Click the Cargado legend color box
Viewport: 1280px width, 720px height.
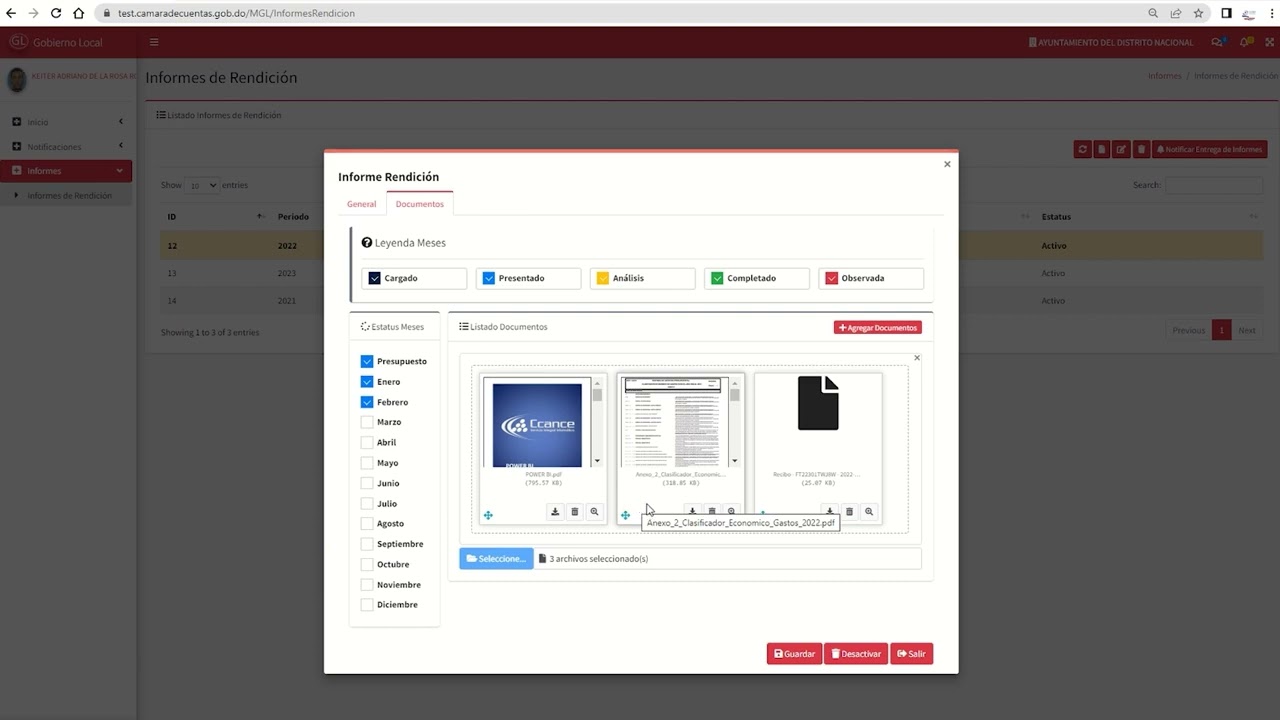(374, 278)
